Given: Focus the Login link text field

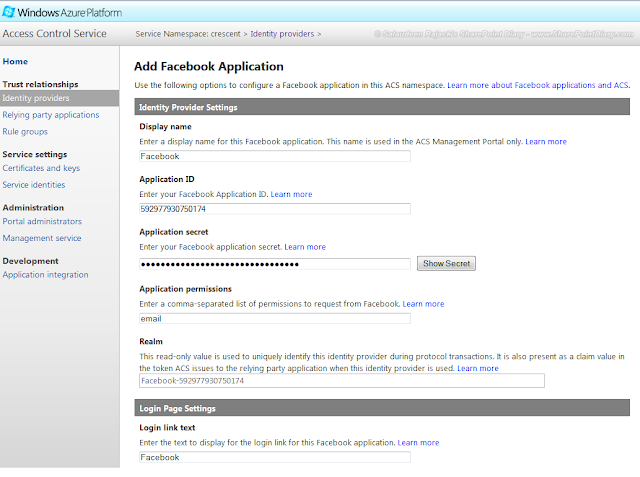Looking at the screenshot, I should 275,457.
